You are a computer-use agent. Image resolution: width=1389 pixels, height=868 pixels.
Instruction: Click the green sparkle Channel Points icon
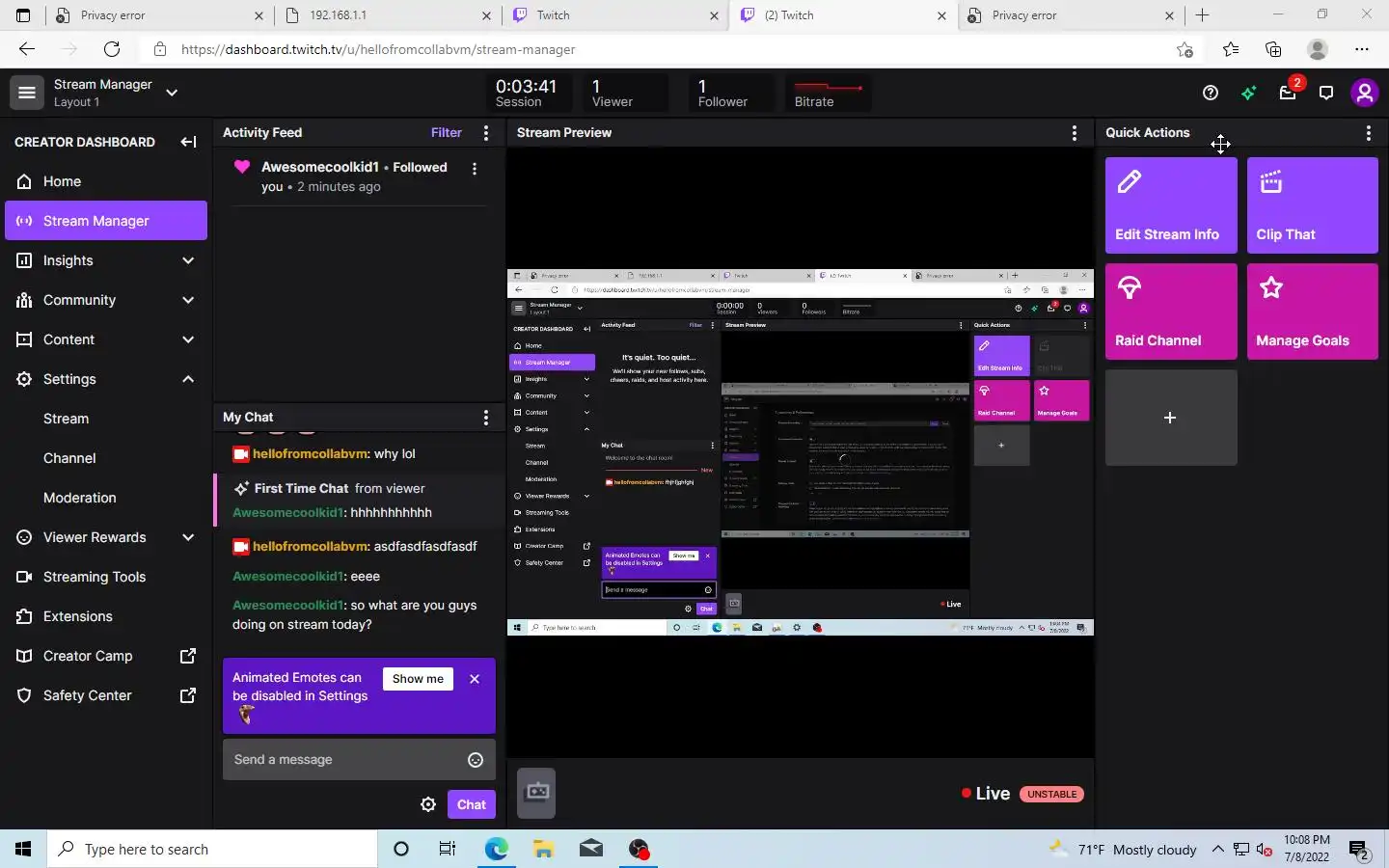[1249, 93]
